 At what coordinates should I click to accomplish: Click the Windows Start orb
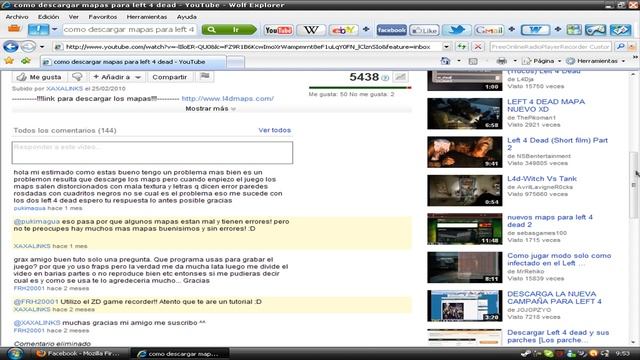[15, 353]
